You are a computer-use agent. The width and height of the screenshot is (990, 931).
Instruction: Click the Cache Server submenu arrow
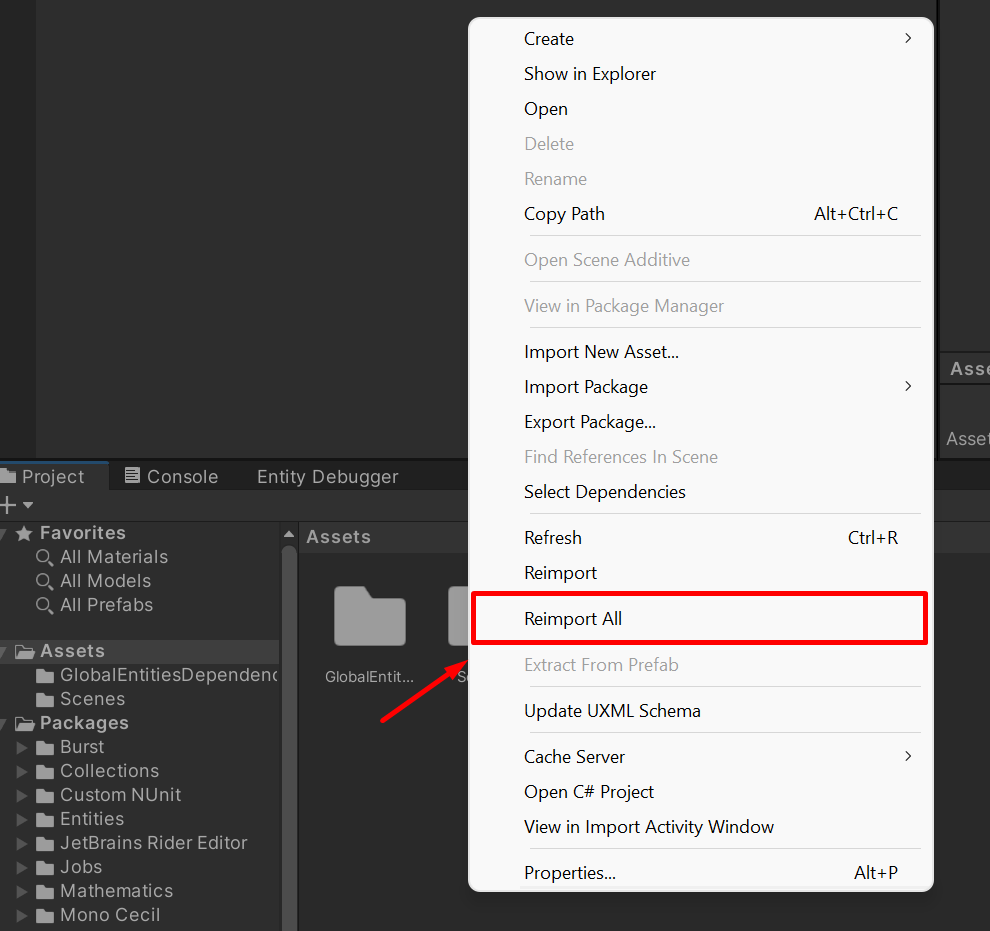[908, 756]
